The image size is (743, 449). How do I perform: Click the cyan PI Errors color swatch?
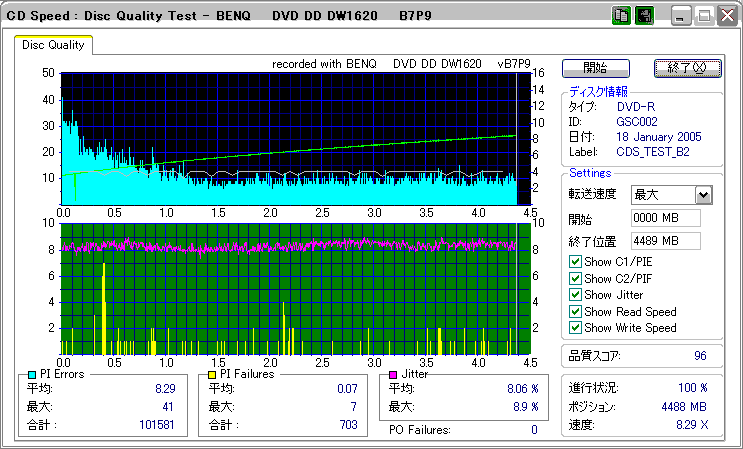pos(32,375)
